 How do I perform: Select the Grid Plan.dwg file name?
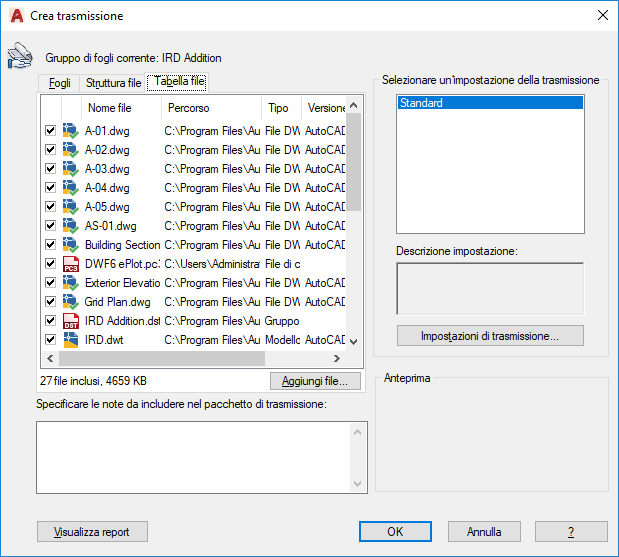[x=117, y=302]
